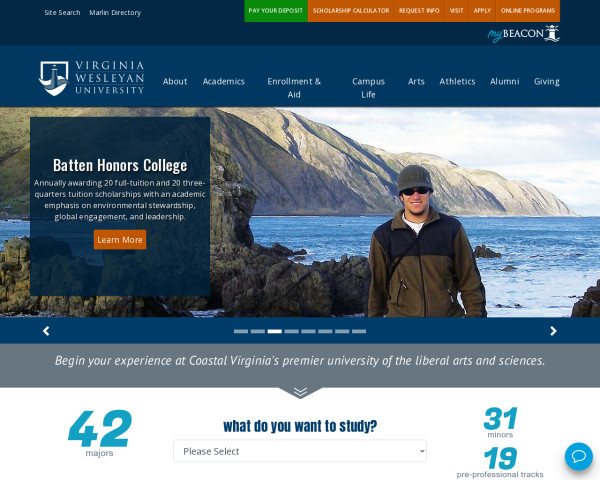Select the last carousel slide indicator

[359, 331]
